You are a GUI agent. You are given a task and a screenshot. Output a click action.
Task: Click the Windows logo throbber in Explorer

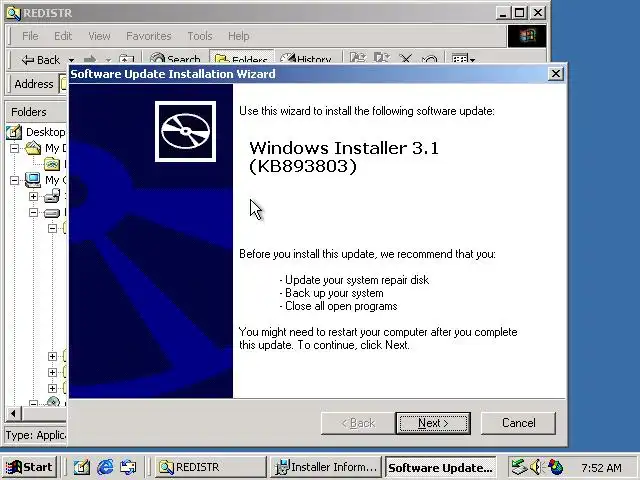point(527,36)
